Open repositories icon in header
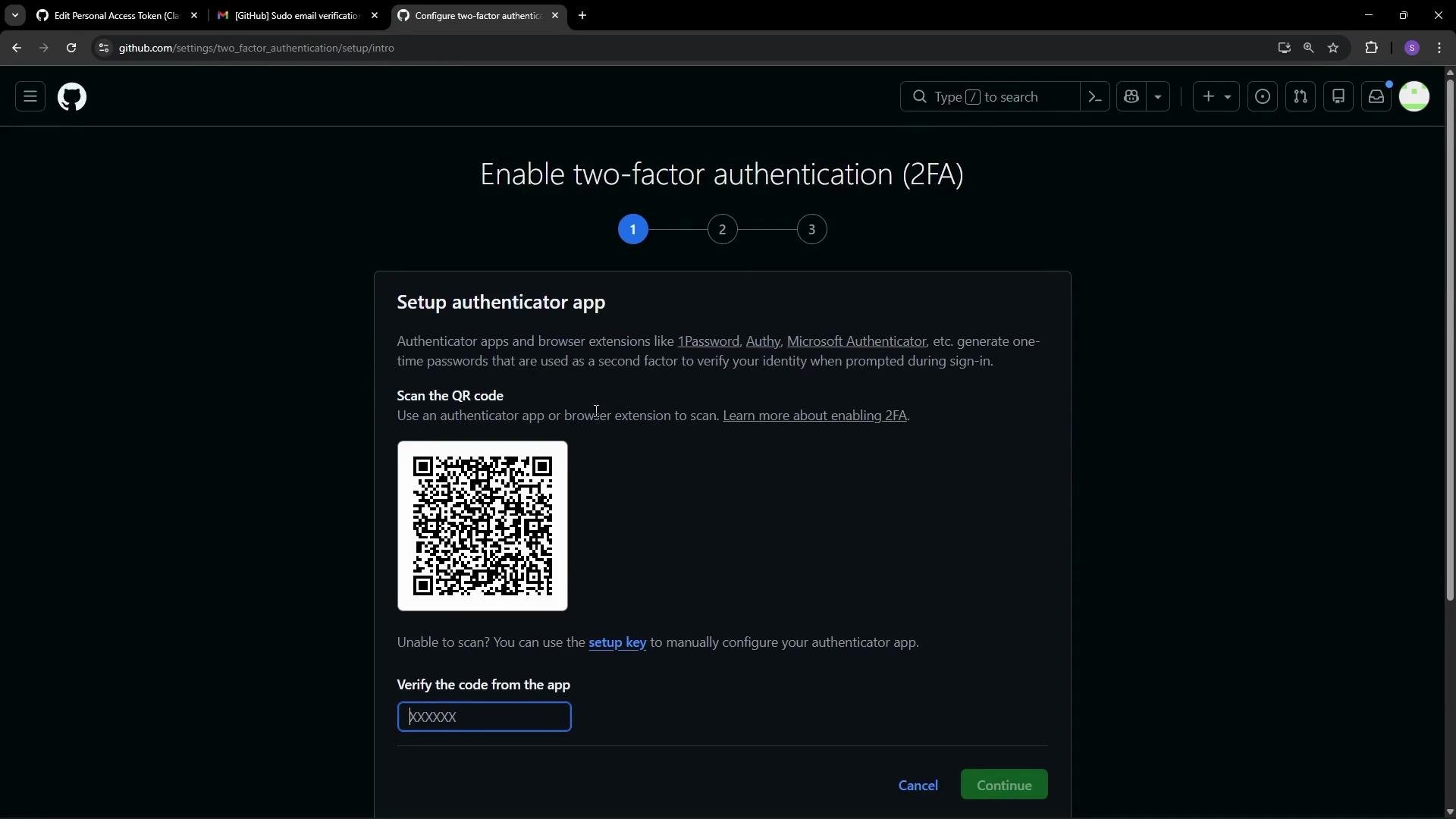 coord(1338,96)
